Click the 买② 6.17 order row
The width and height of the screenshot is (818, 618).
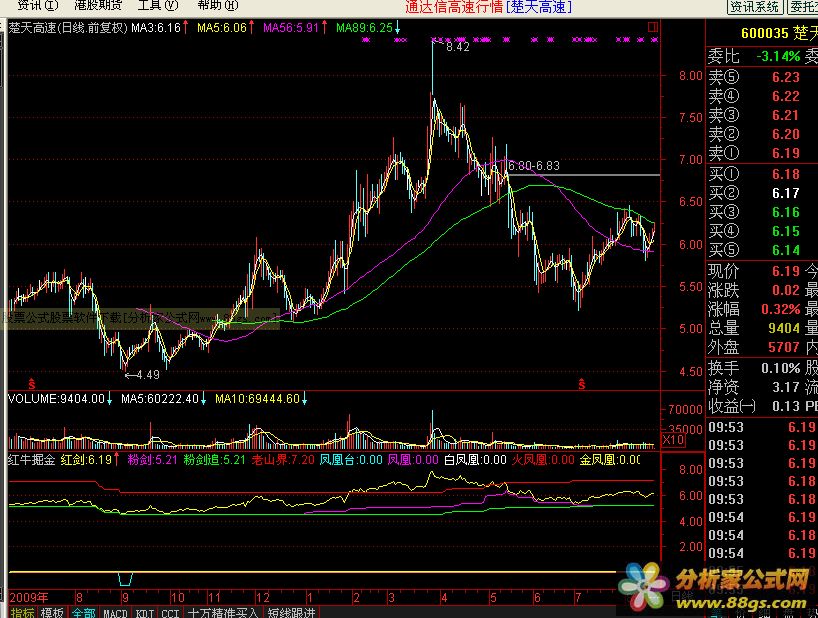(762, 193)
